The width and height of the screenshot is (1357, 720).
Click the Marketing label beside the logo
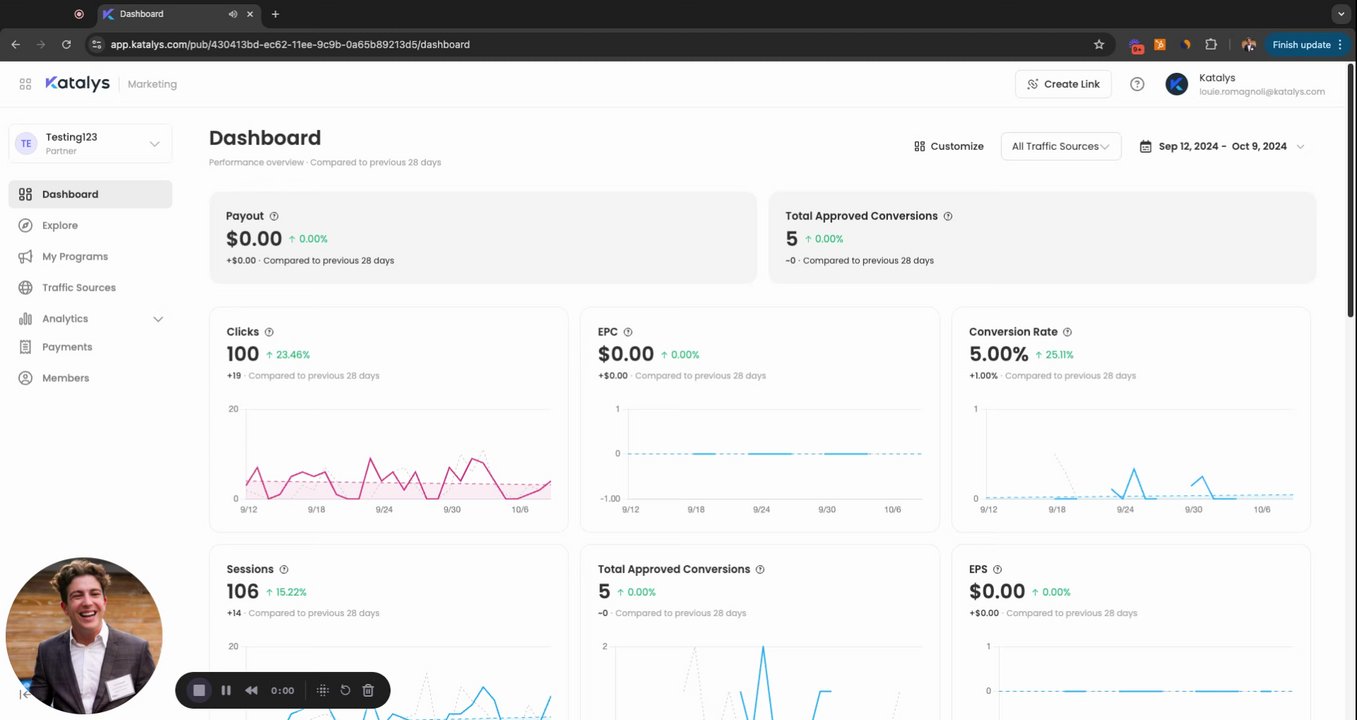coord(152,84)
